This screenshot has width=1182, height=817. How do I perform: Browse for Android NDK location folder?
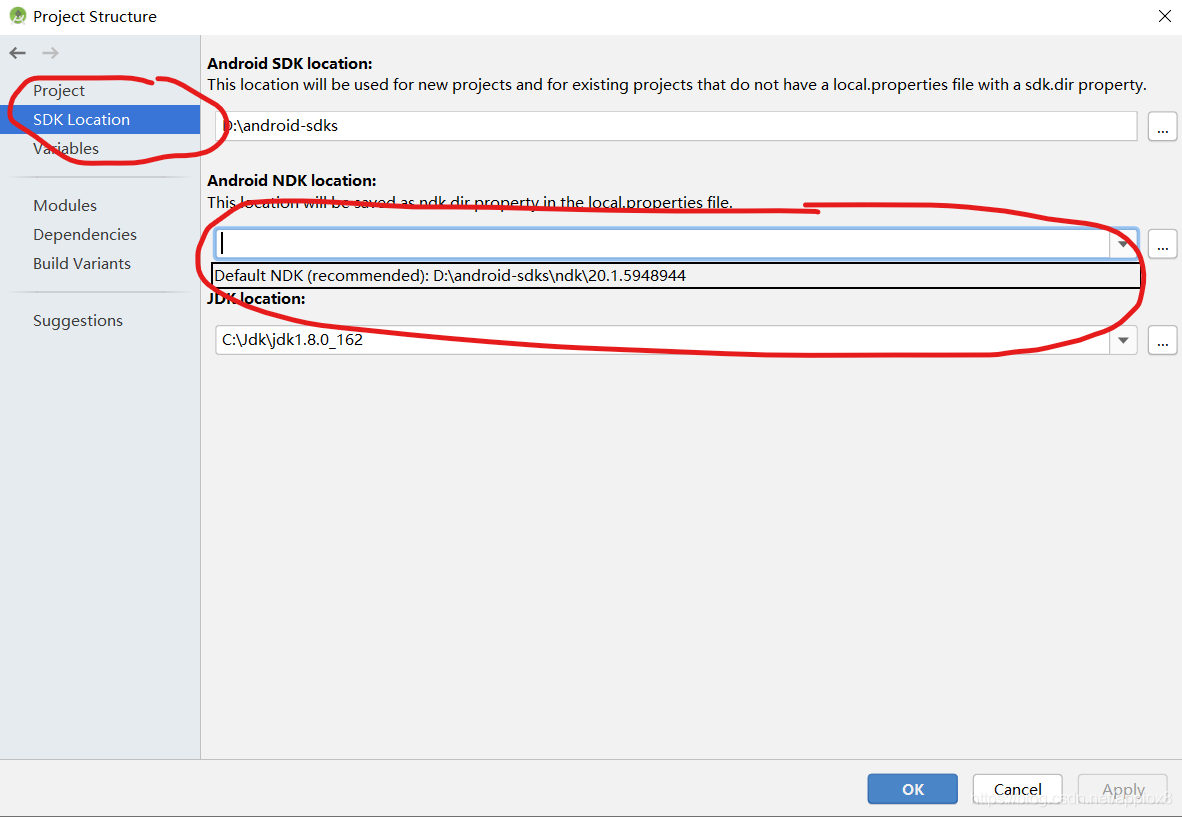click(x=1162, y=244)
